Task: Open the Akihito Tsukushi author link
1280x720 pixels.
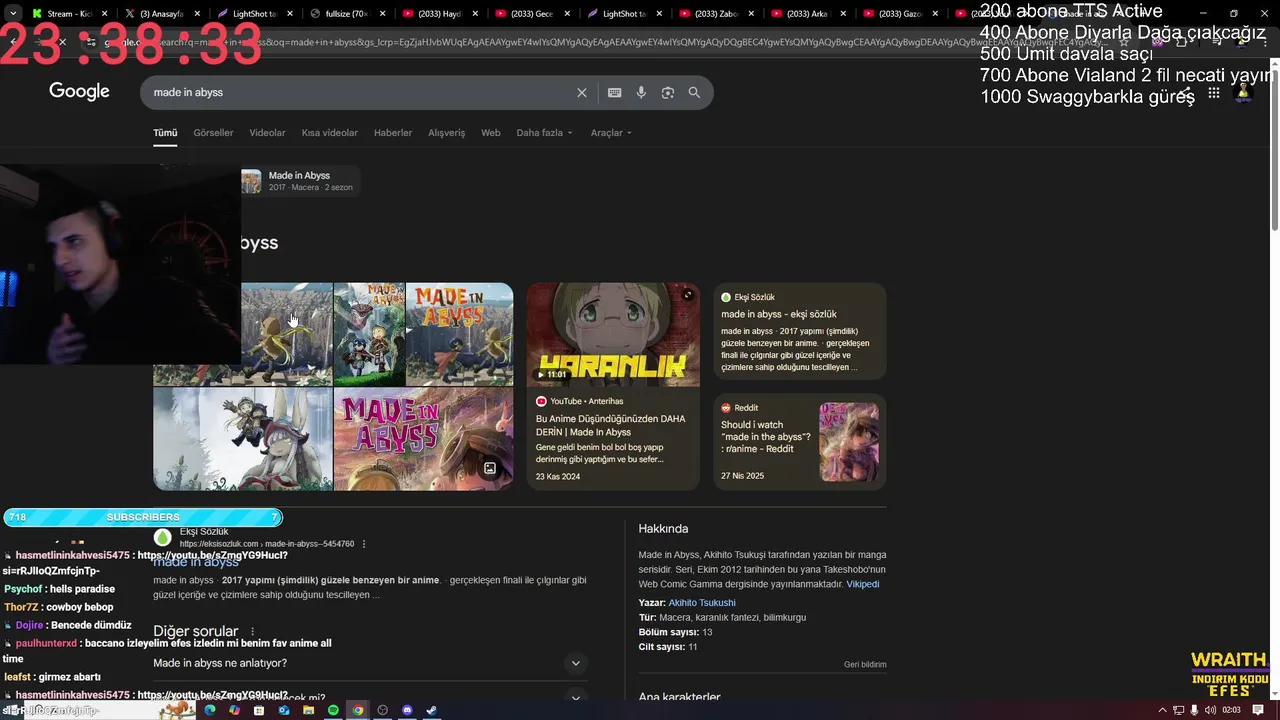Action: [x=702, y=603]
